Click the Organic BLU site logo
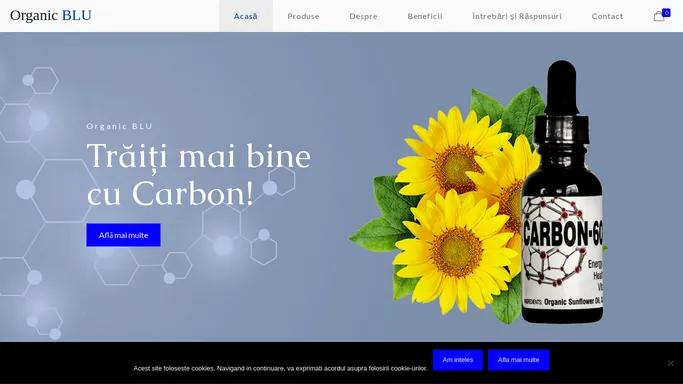Image resolution: width=683 pixels, height=384 pixels. pos(51,15)
